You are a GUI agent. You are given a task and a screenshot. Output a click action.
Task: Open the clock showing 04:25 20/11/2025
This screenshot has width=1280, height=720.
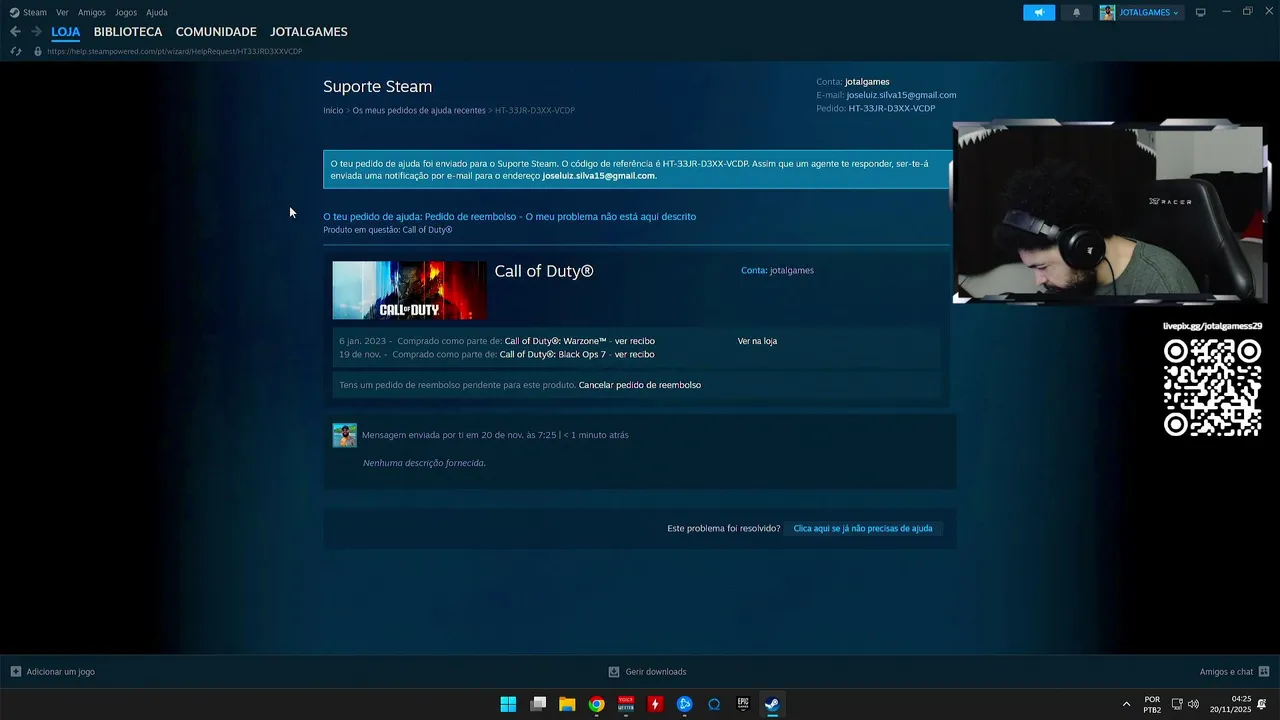point(1231,704)
